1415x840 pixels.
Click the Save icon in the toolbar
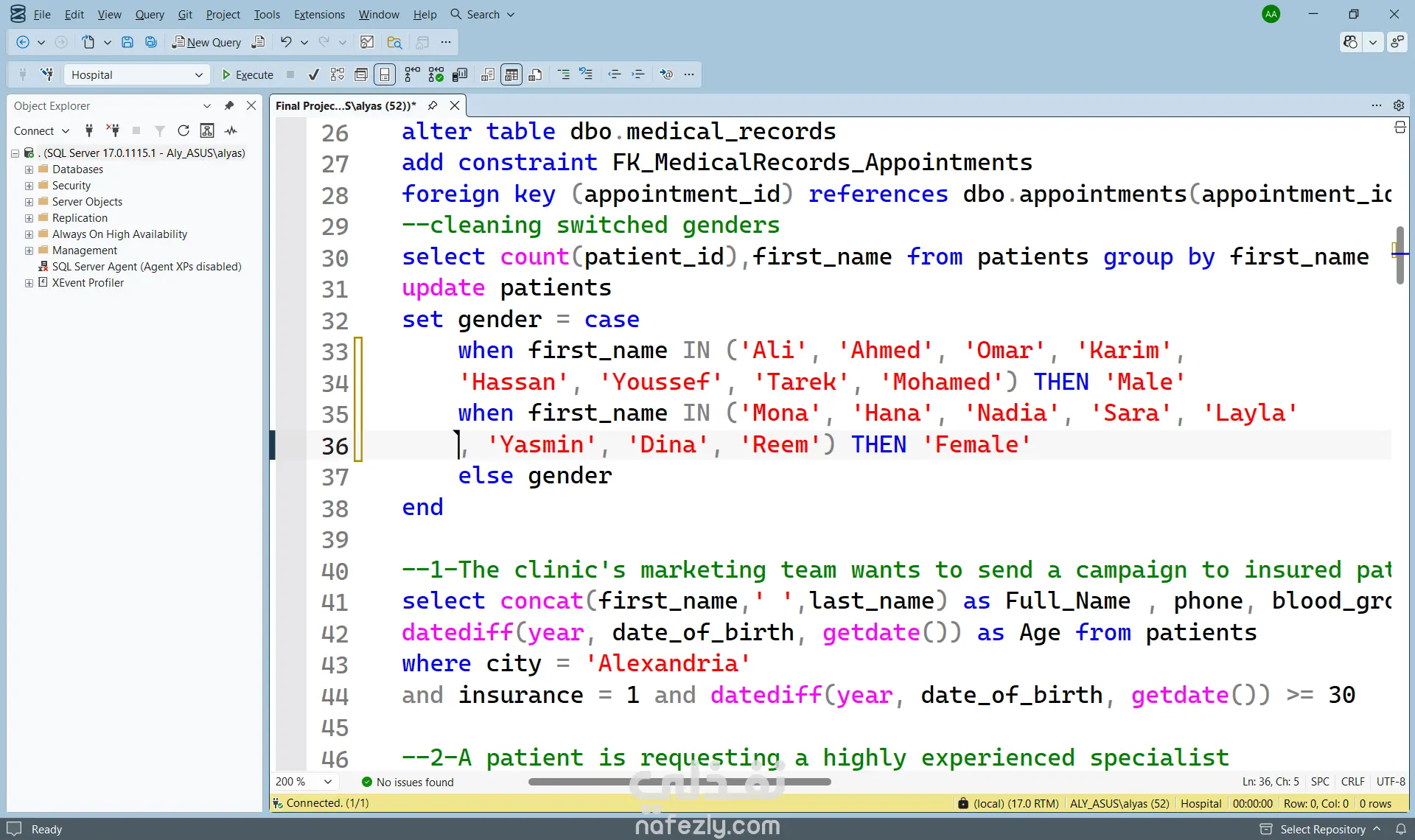click(127, 42)
